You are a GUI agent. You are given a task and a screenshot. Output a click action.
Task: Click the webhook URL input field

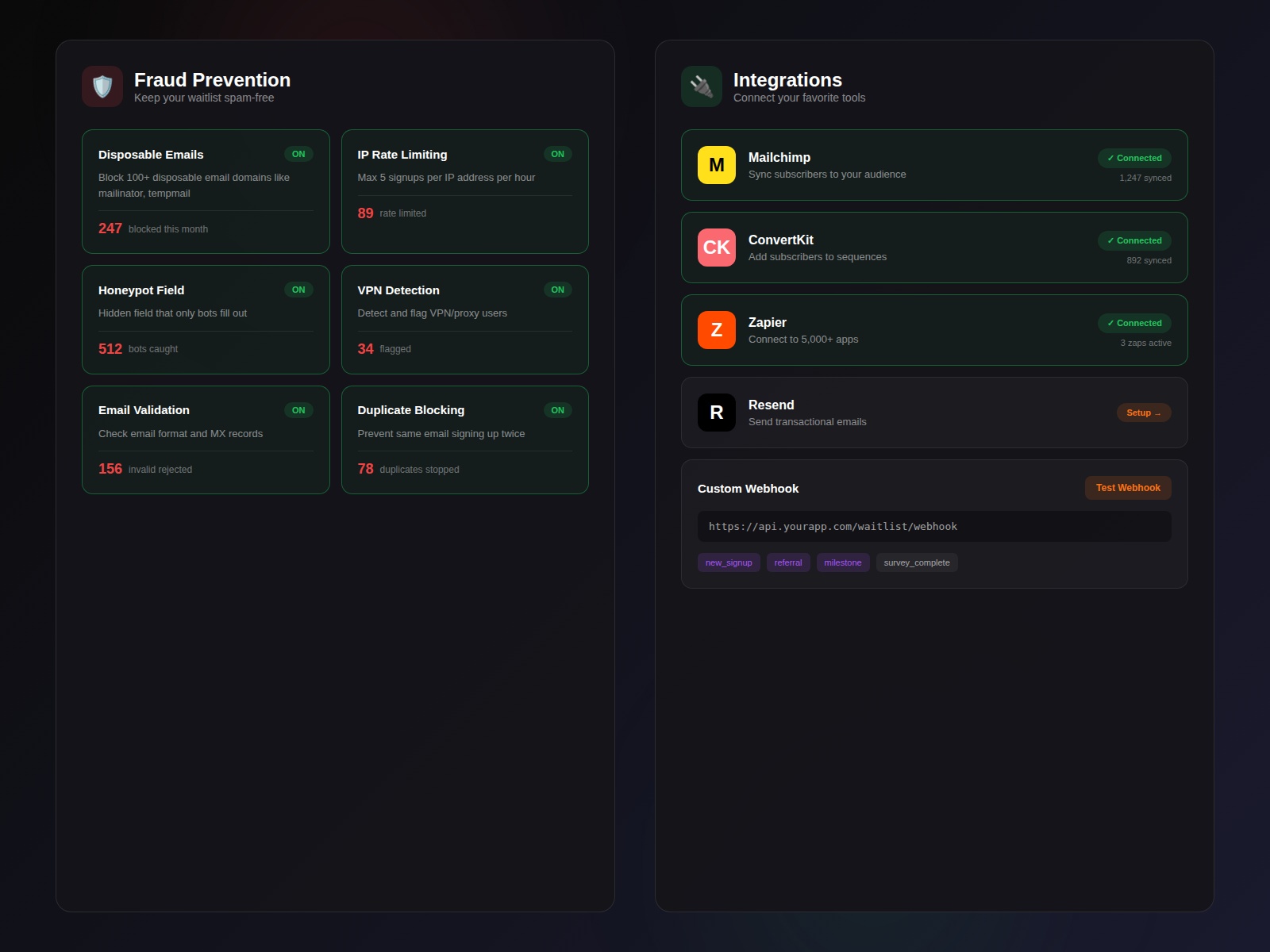coord(933,526)
